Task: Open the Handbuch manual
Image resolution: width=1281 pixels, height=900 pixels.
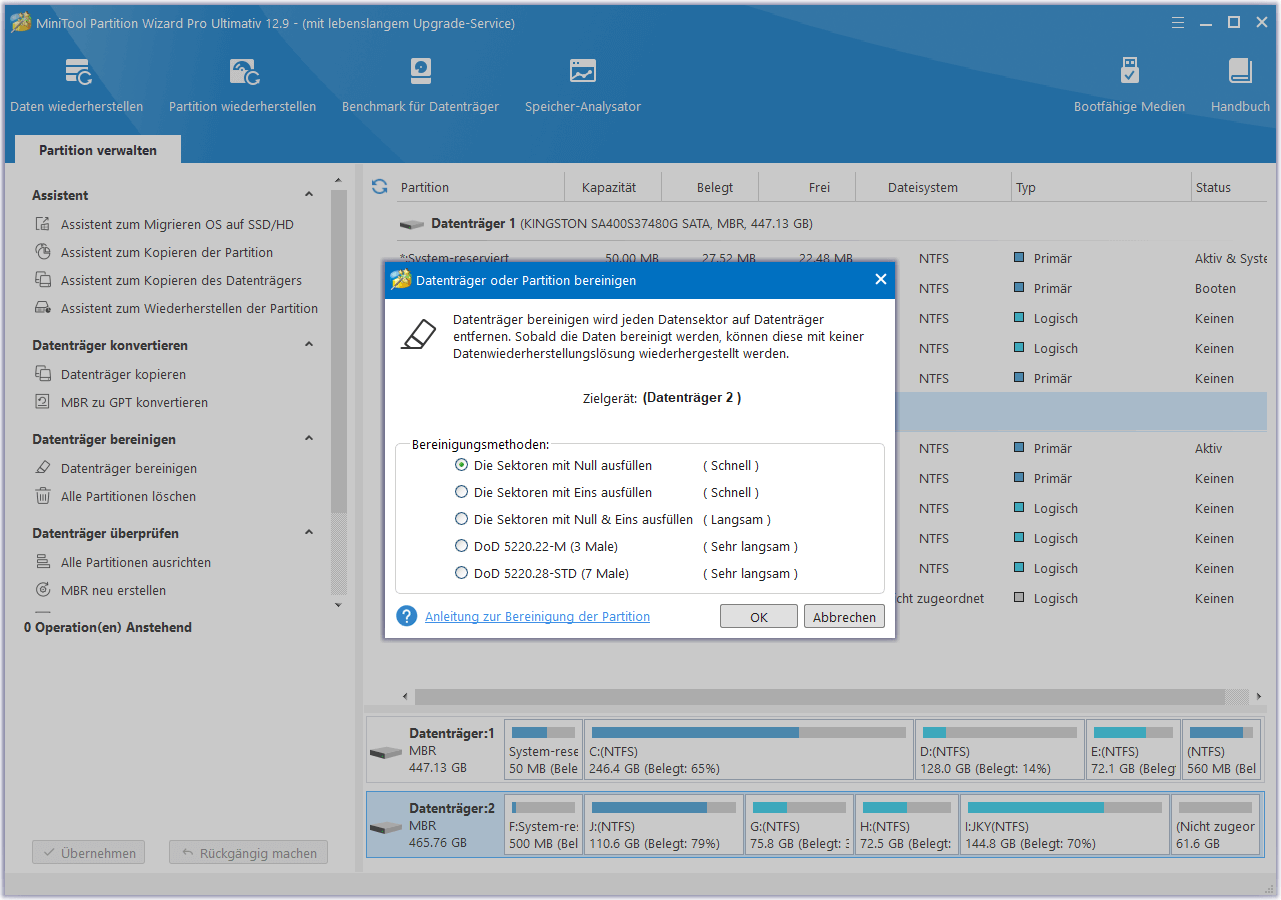Action: coord(1240,85)
